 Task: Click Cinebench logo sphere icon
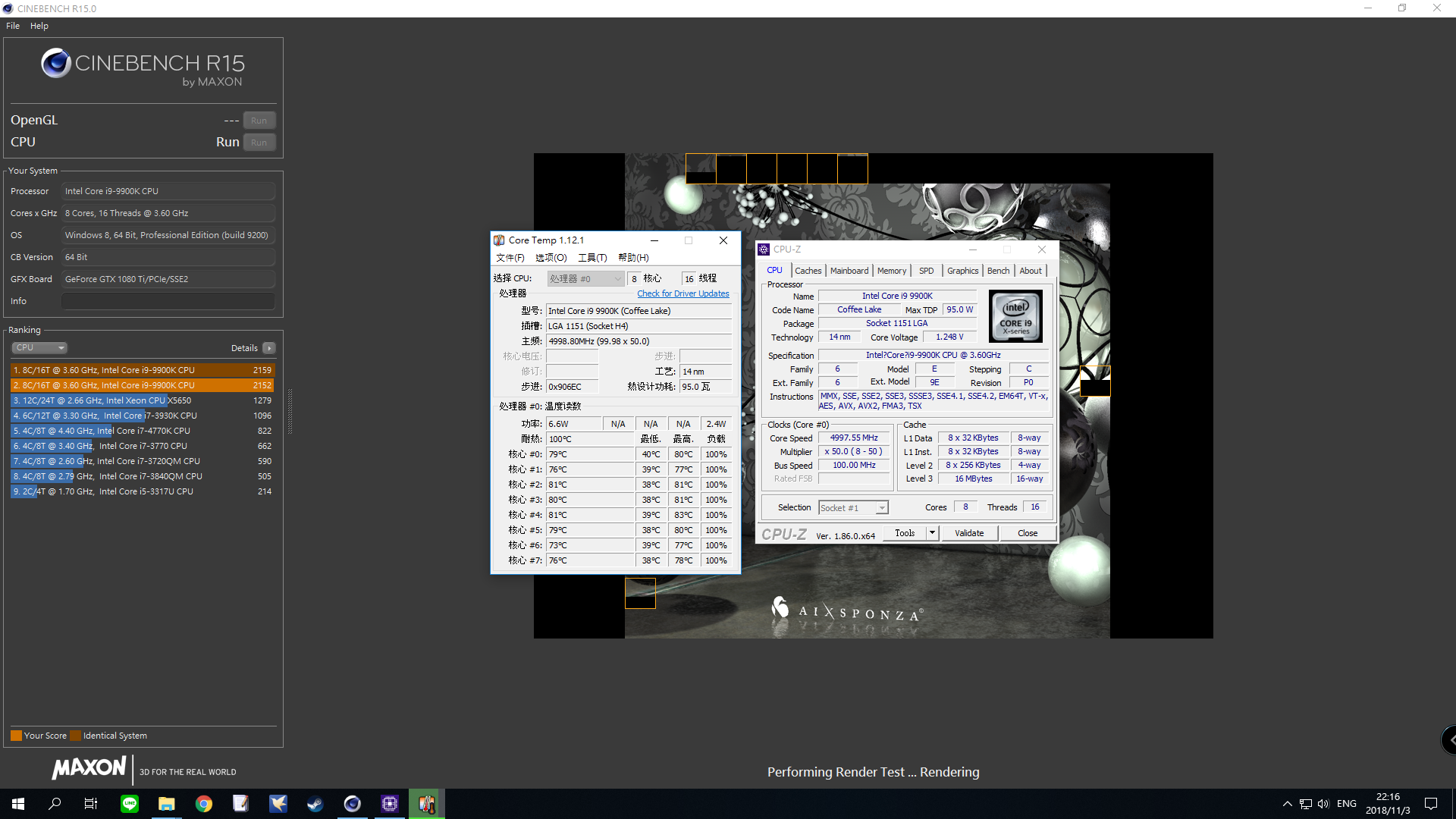point(56,64)
